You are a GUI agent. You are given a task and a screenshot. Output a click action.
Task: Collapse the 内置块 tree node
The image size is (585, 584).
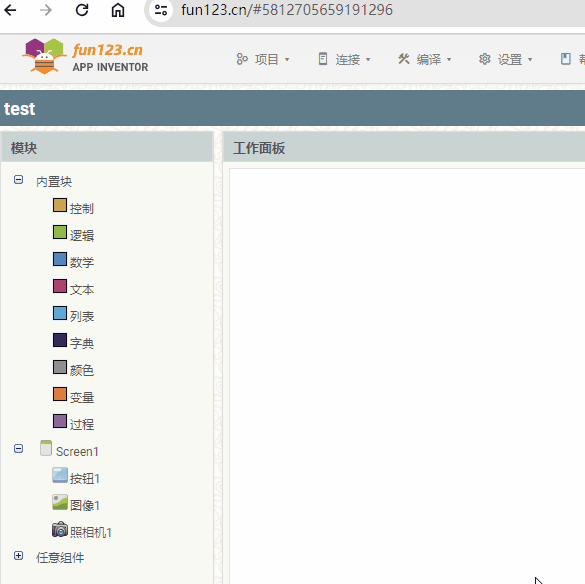pyautogui.click(x=18, y=180)
